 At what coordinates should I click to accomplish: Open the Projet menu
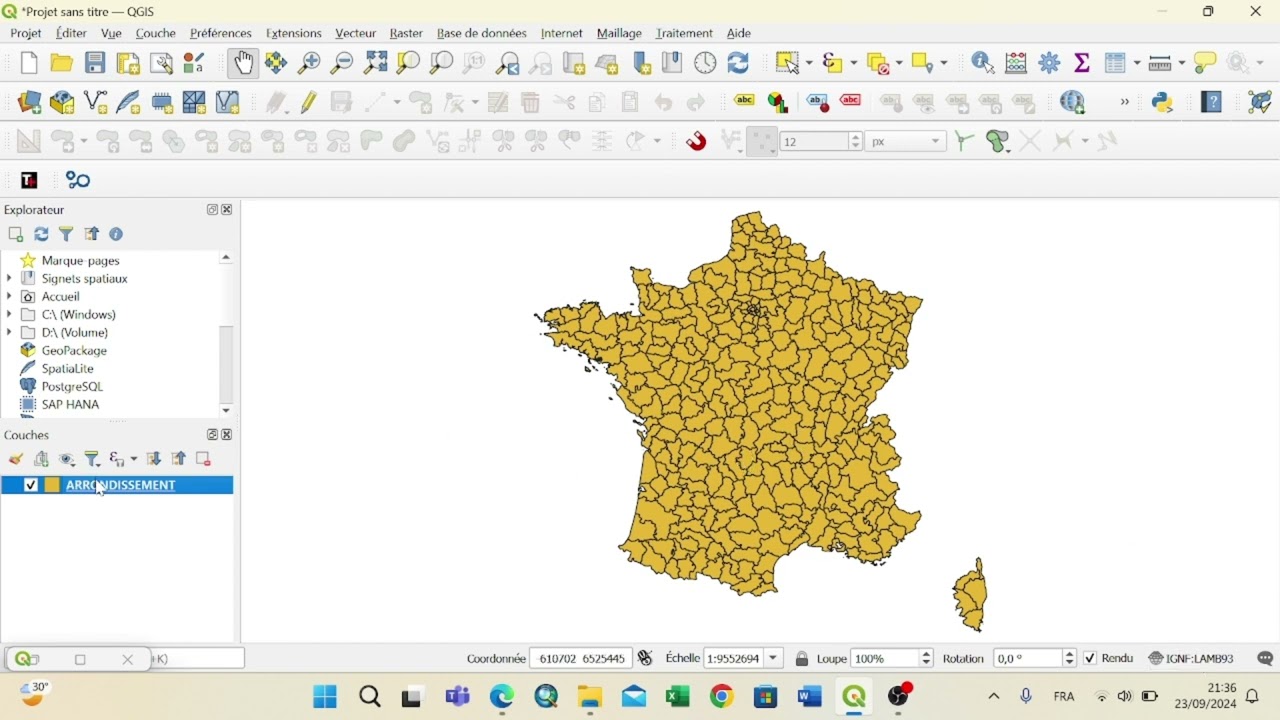[26, 34]
